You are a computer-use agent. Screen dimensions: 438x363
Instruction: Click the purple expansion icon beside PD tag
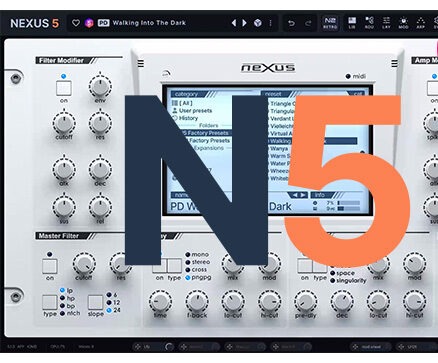tap(89, 23)
